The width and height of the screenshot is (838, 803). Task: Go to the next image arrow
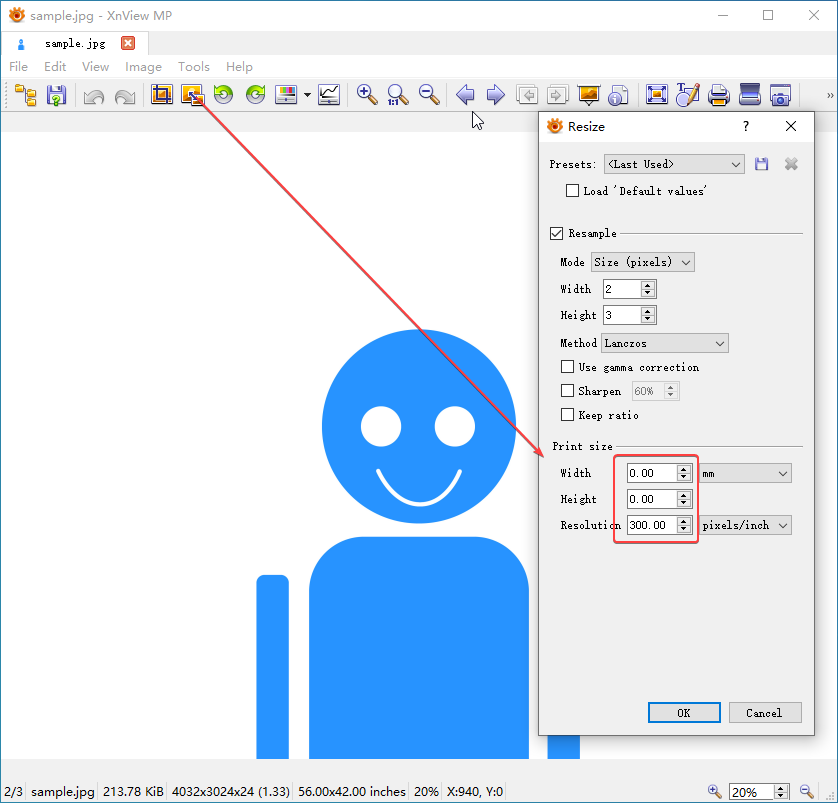click(495, 95)
